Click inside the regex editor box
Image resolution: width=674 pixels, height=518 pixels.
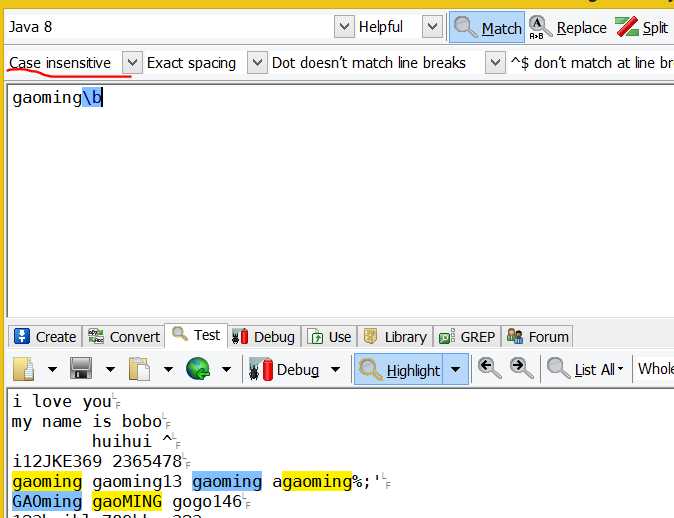340,202
